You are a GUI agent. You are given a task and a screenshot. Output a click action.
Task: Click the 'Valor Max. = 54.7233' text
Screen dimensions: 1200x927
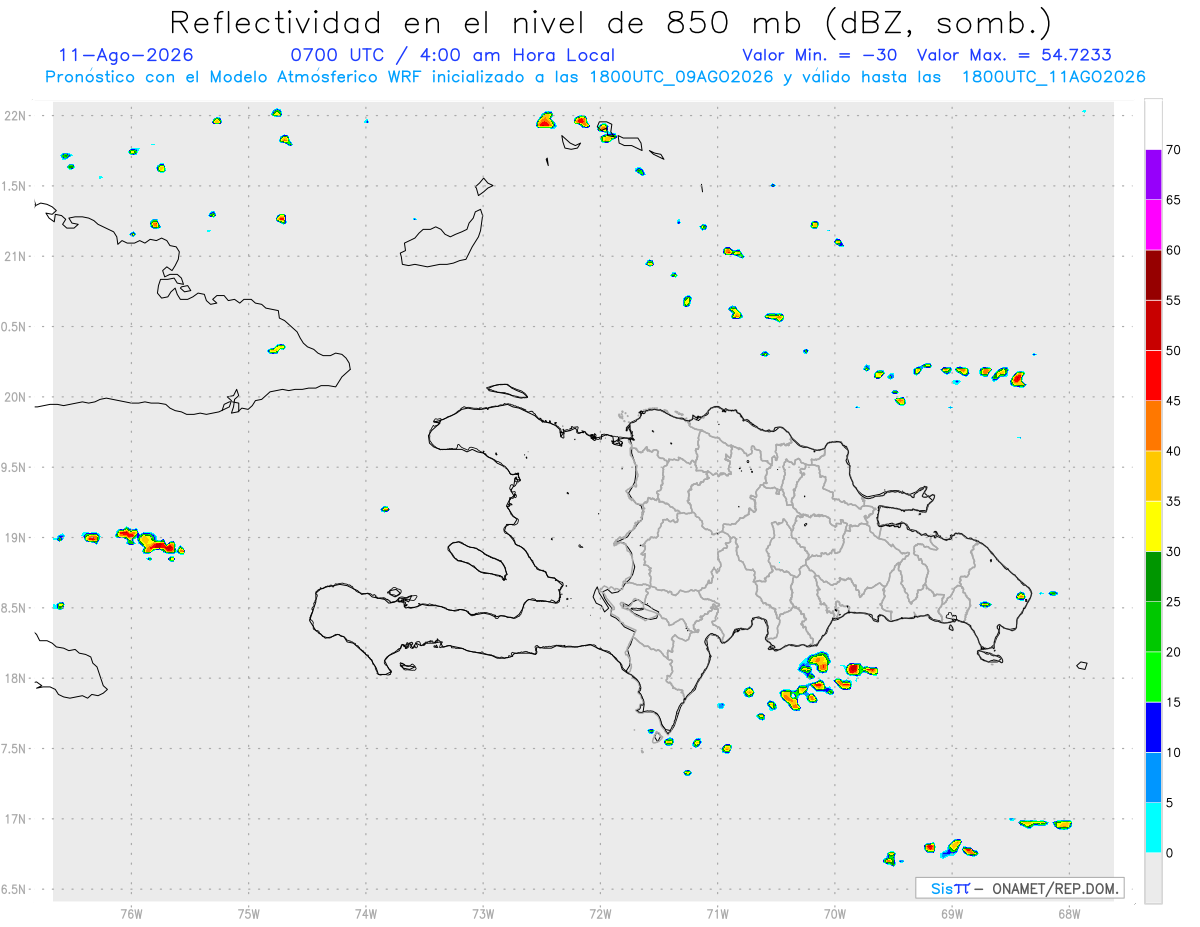(x=1014, y=55)
